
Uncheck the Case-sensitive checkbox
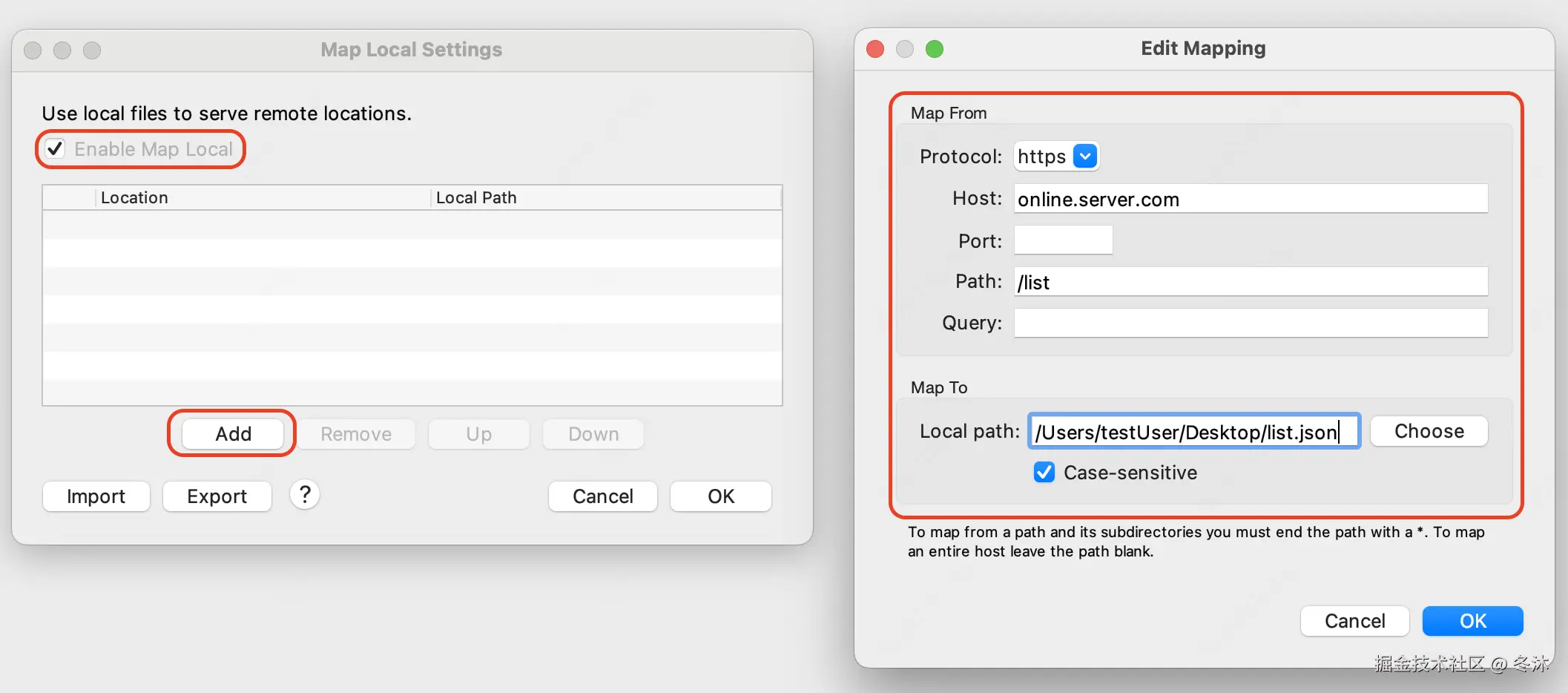[x=1044, y=473]
